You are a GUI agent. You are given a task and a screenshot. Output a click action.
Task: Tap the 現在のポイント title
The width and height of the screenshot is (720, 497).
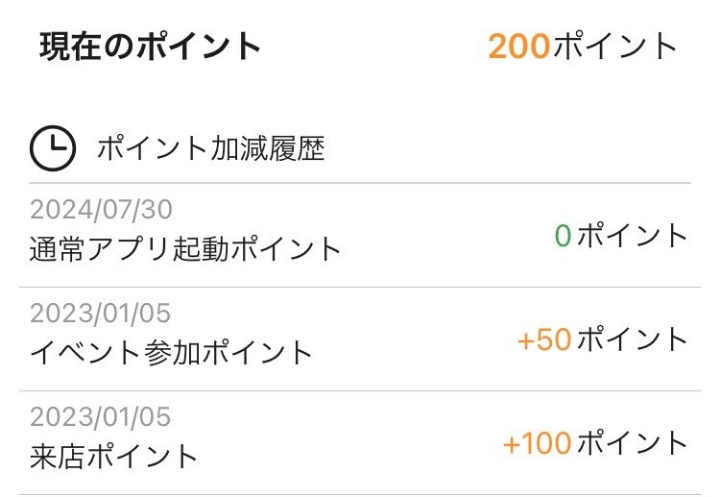[150, 47]
